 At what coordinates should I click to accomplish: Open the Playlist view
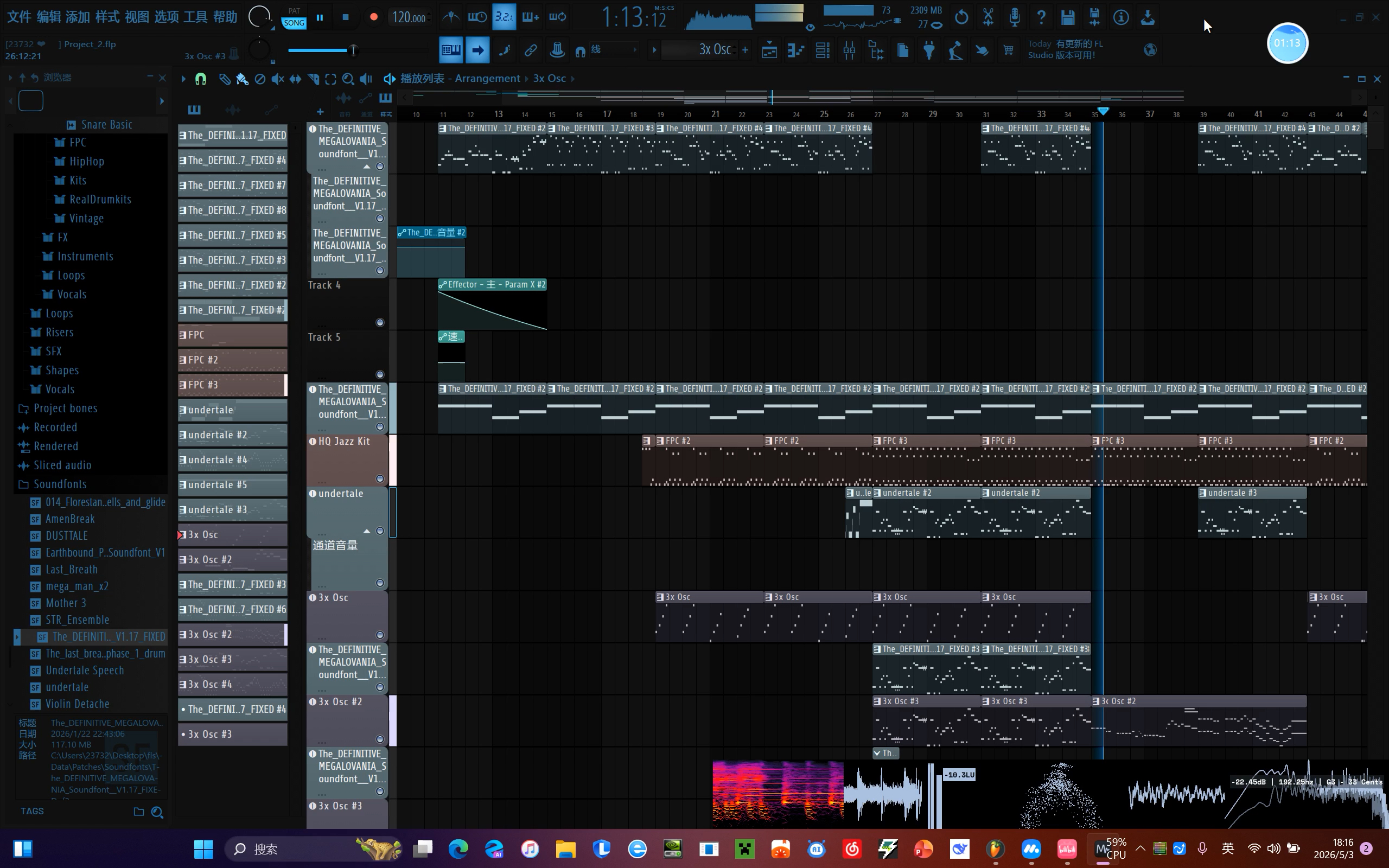point(770,50)
